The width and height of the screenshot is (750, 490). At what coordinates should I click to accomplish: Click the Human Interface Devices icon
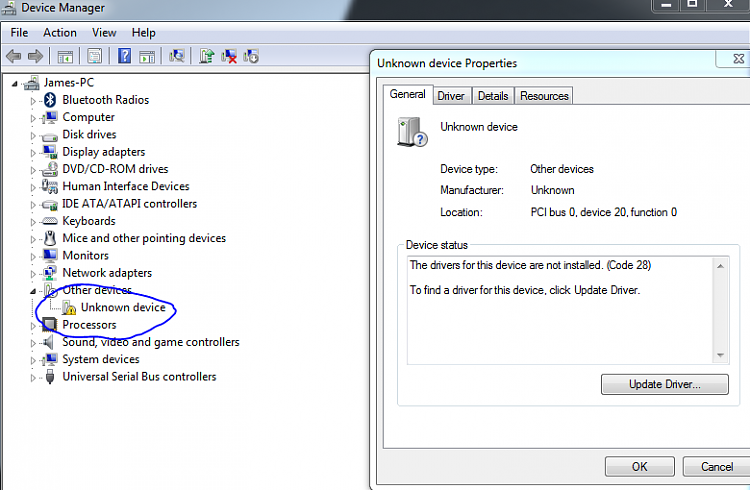click(50, 186)
